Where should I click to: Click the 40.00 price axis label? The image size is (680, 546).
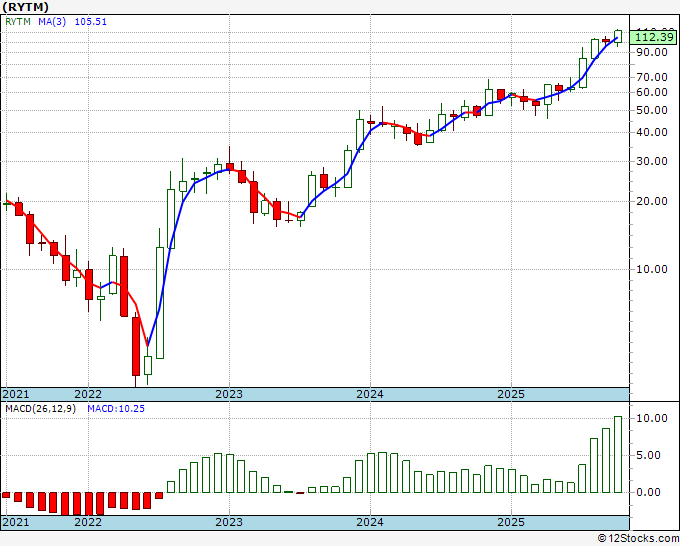pos(652,132)
